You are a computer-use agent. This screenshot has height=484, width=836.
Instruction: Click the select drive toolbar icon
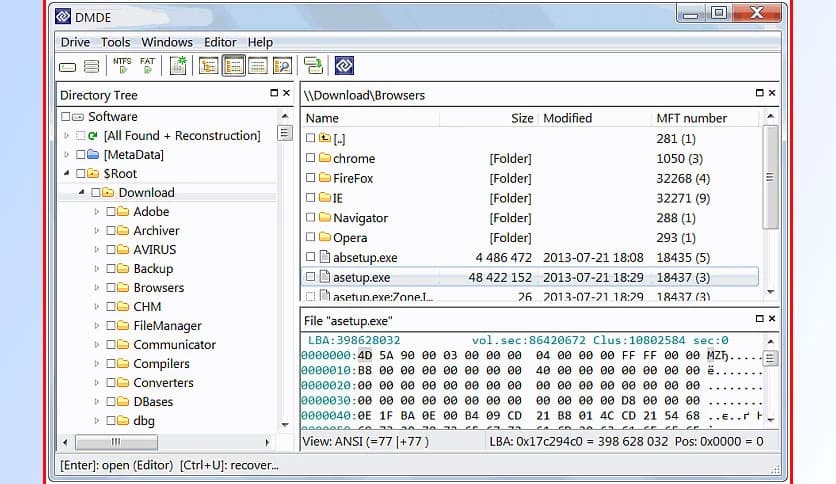coord(68,67)
